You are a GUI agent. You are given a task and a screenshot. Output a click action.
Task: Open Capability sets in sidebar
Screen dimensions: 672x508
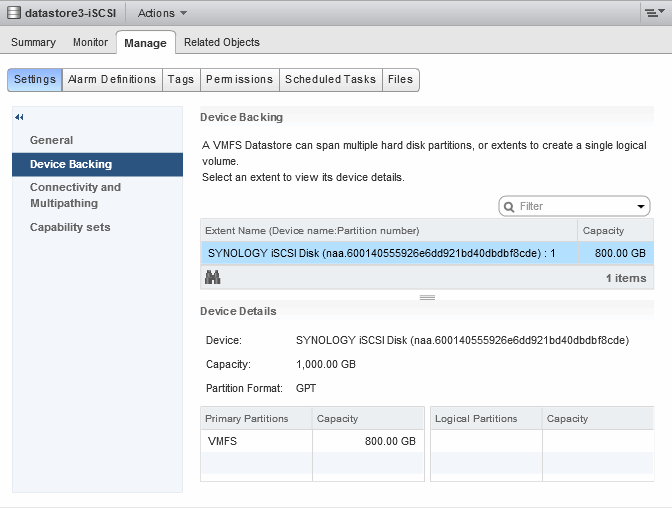point(70,227)
